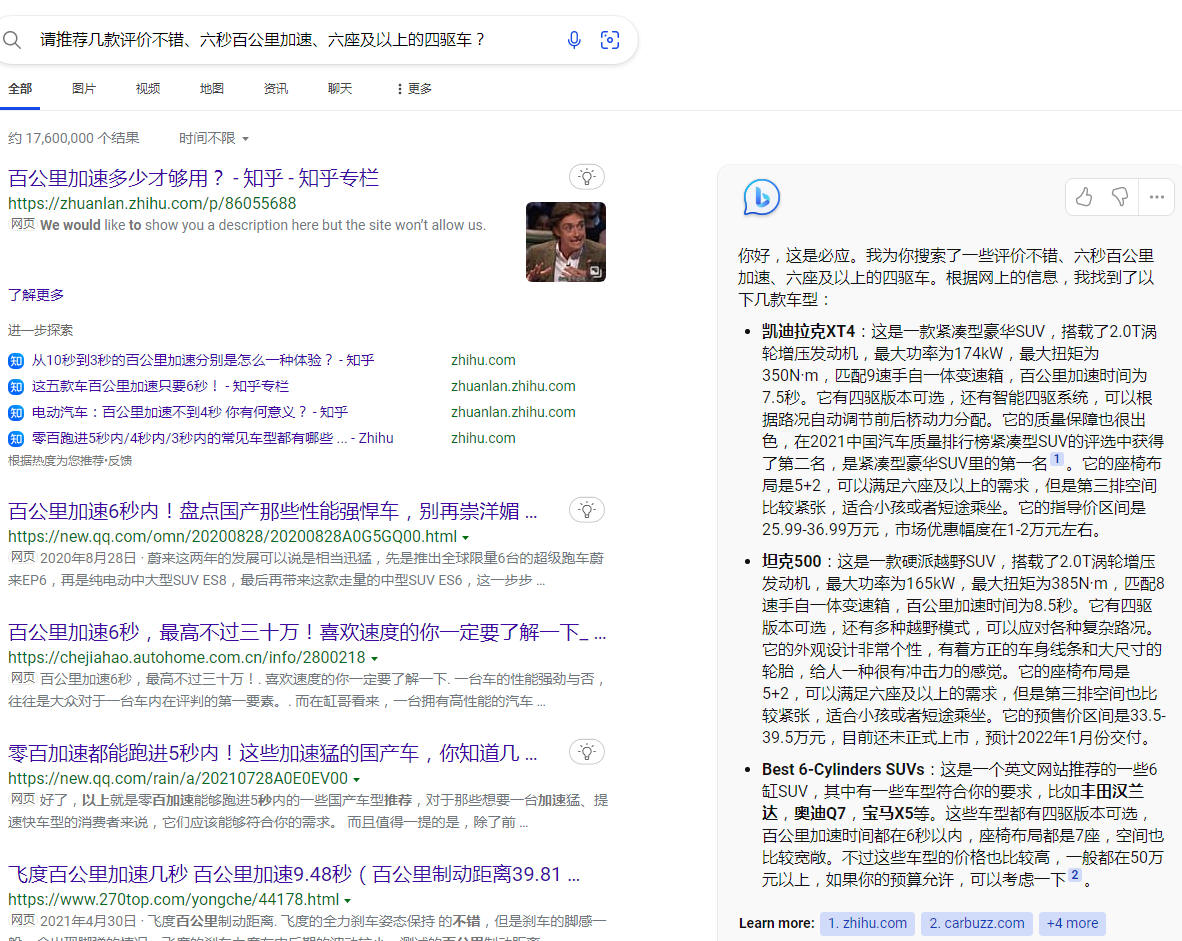Image resolution: width=1182 pixels, height=941 pixels.
Task: Click lightbulb icon beside 零百加速都能跑进5秒内 result
Action: [586, 752]
